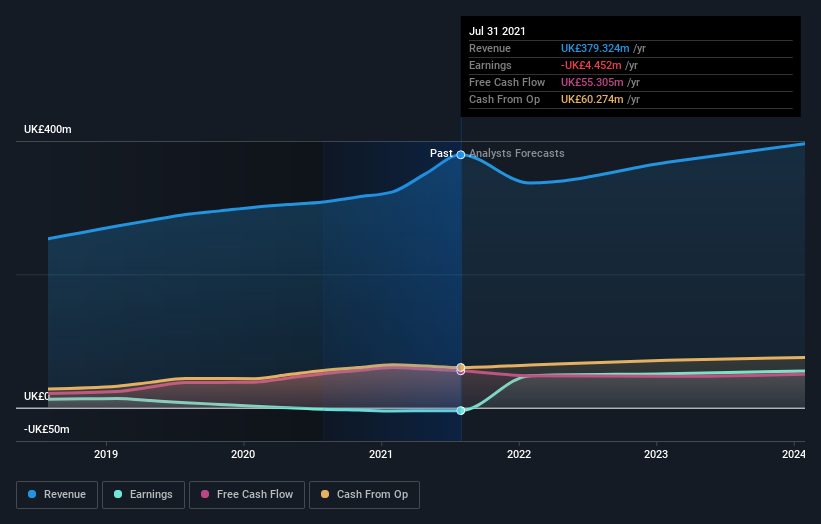Viewport: 821px width, 524px height.
Task: Click the 2022 axis label
Action: point(519,454)
